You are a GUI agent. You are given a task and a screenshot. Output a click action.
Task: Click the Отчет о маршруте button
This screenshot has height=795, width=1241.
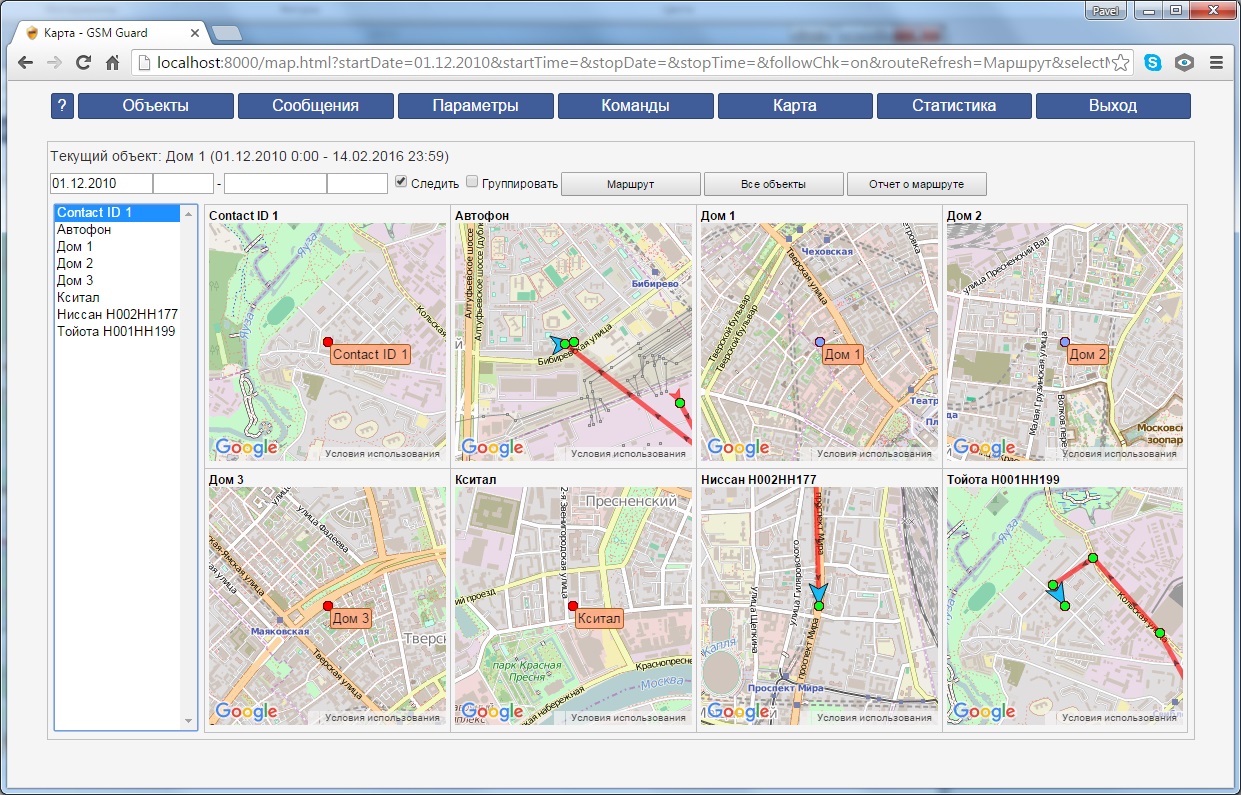(x=917, y=184)
